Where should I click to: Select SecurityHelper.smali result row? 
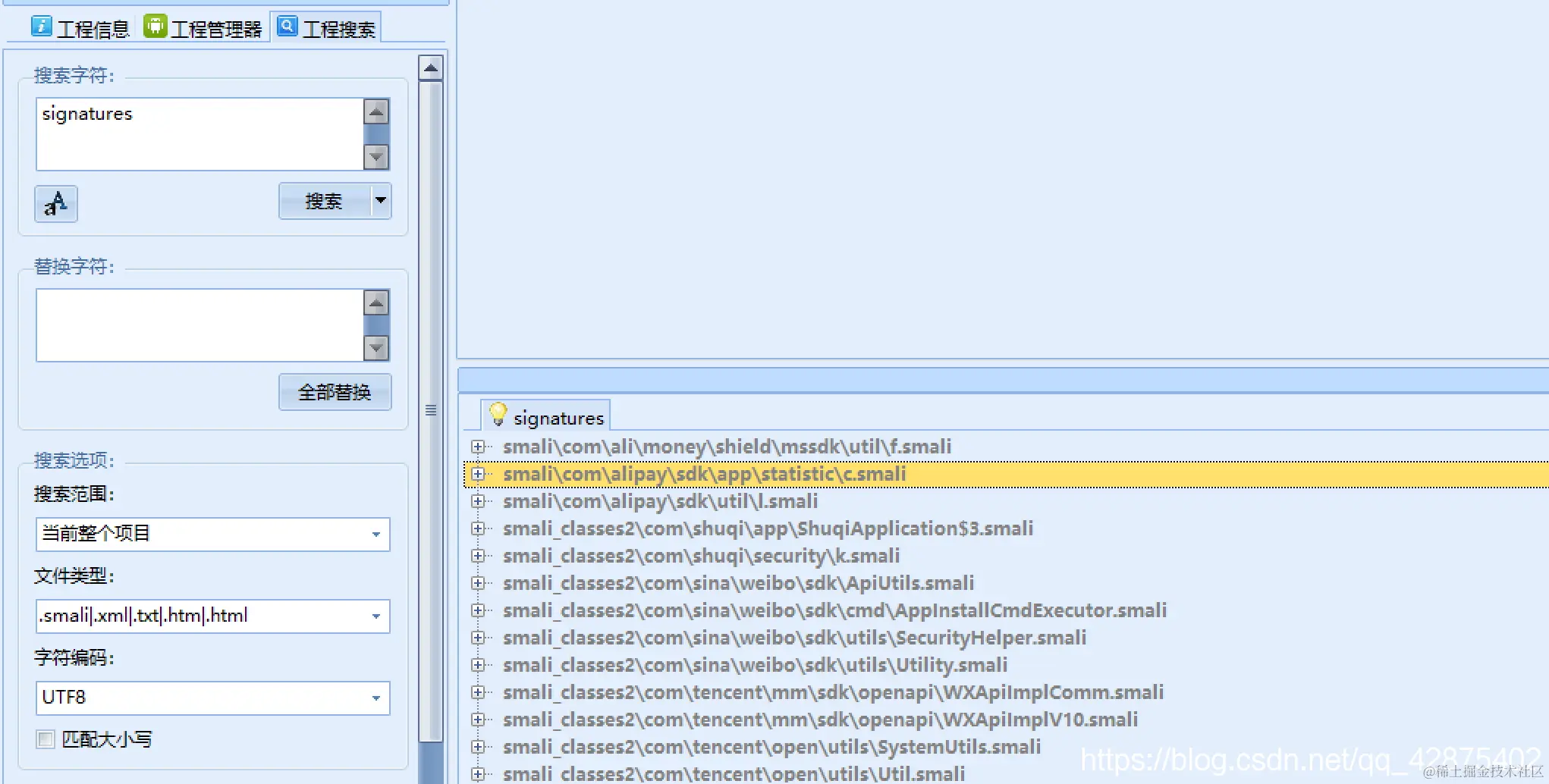(794, 638)
